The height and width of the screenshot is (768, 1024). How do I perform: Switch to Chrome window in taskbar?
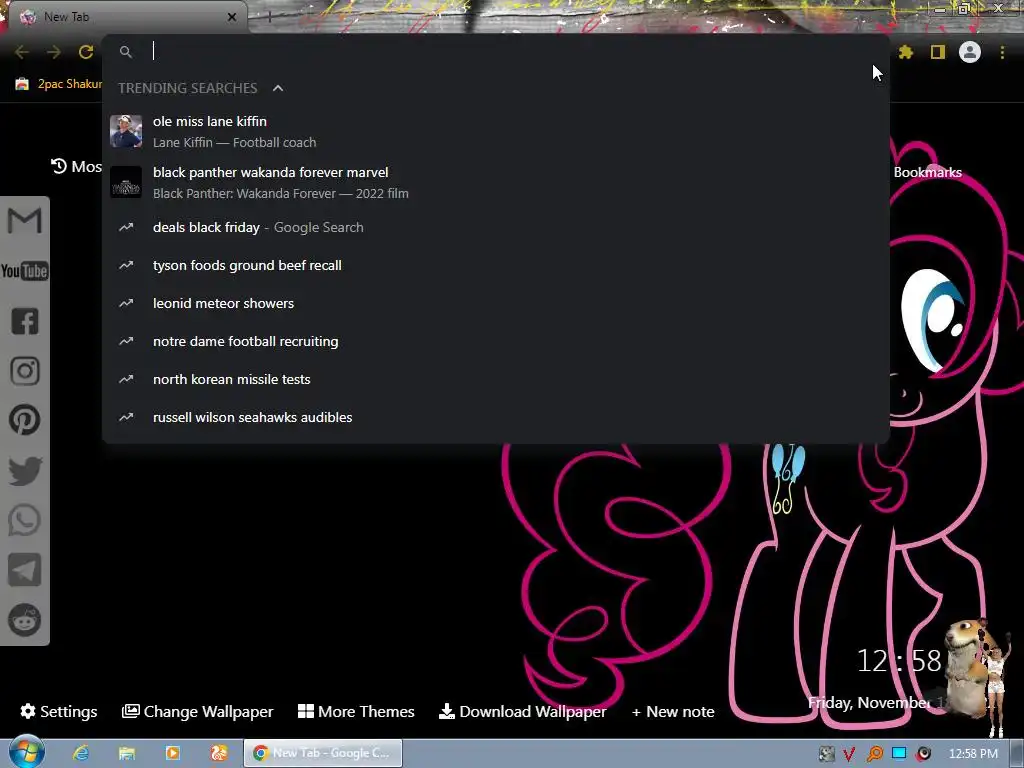point(323,753)
